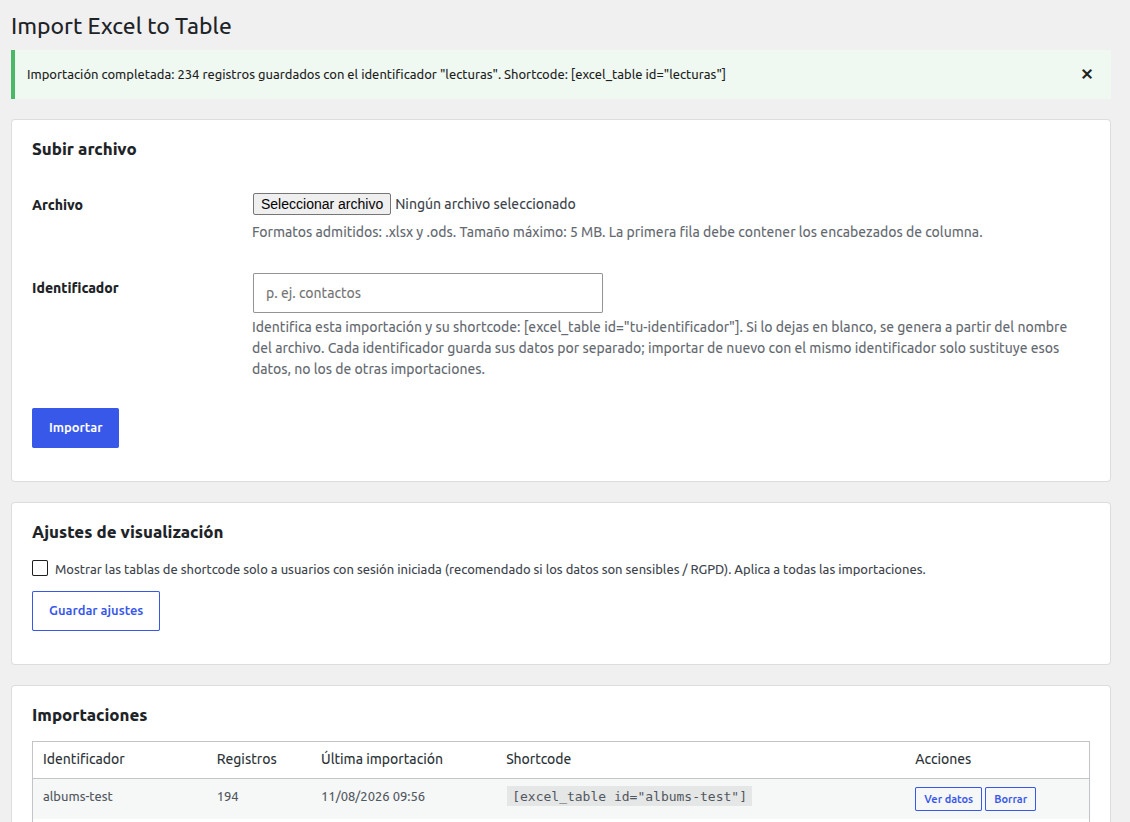Delete albums-test import with Borrar
Image resolution: width=1130 pixels, height=822 pixels.
click(1010, 799)
